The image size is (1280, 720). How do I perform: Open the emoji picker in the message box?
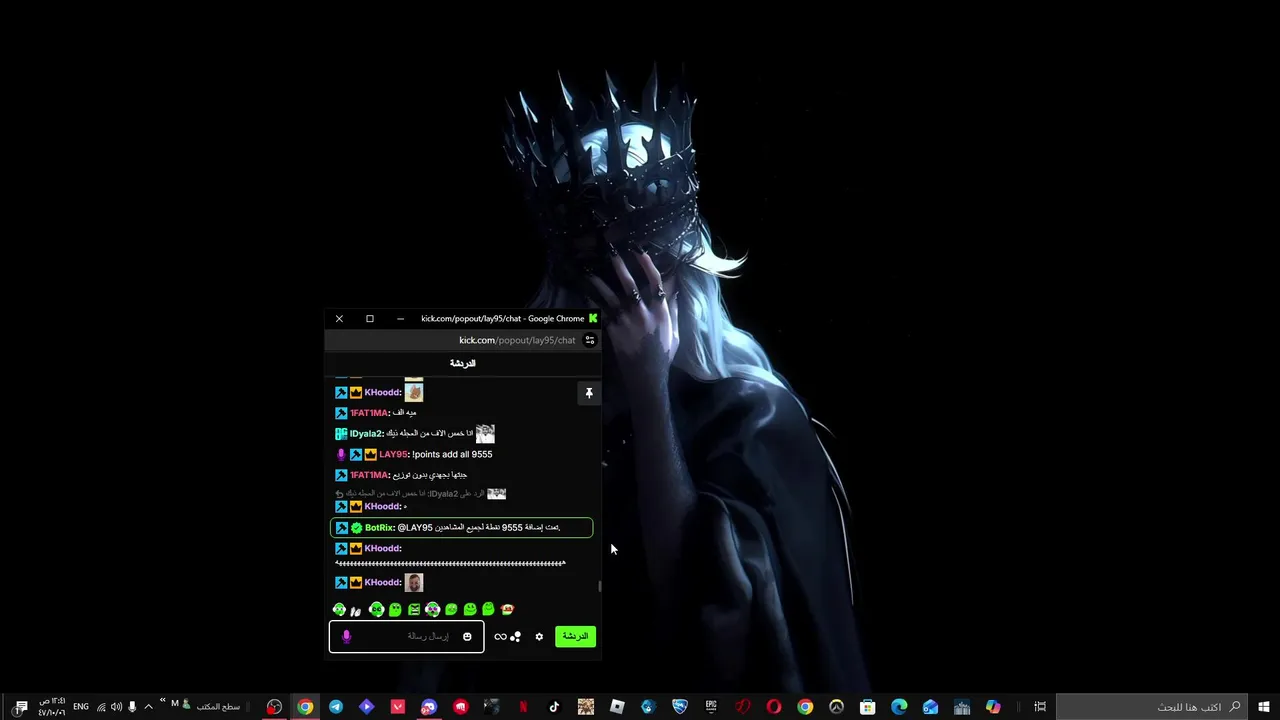click(x=467, y=636)
